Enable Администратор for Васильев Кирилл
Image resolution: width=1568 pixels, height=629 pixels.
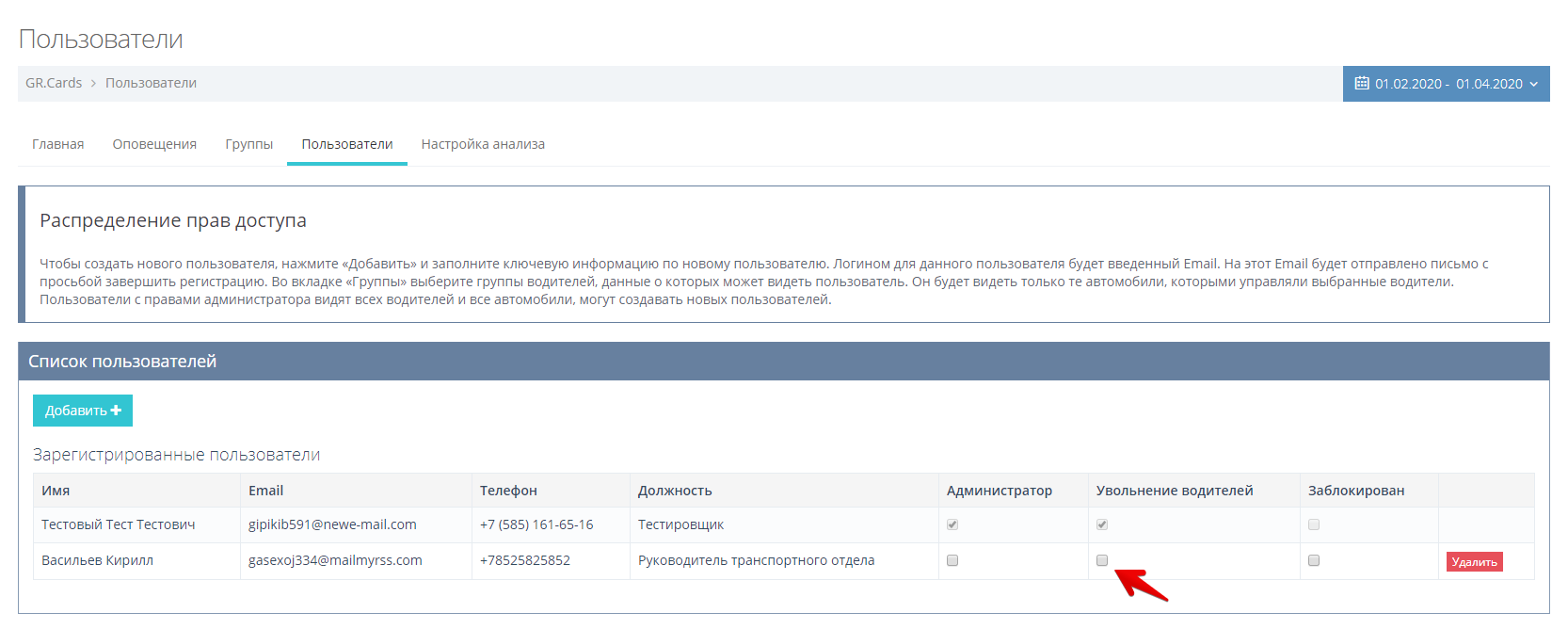coord(952,560)
